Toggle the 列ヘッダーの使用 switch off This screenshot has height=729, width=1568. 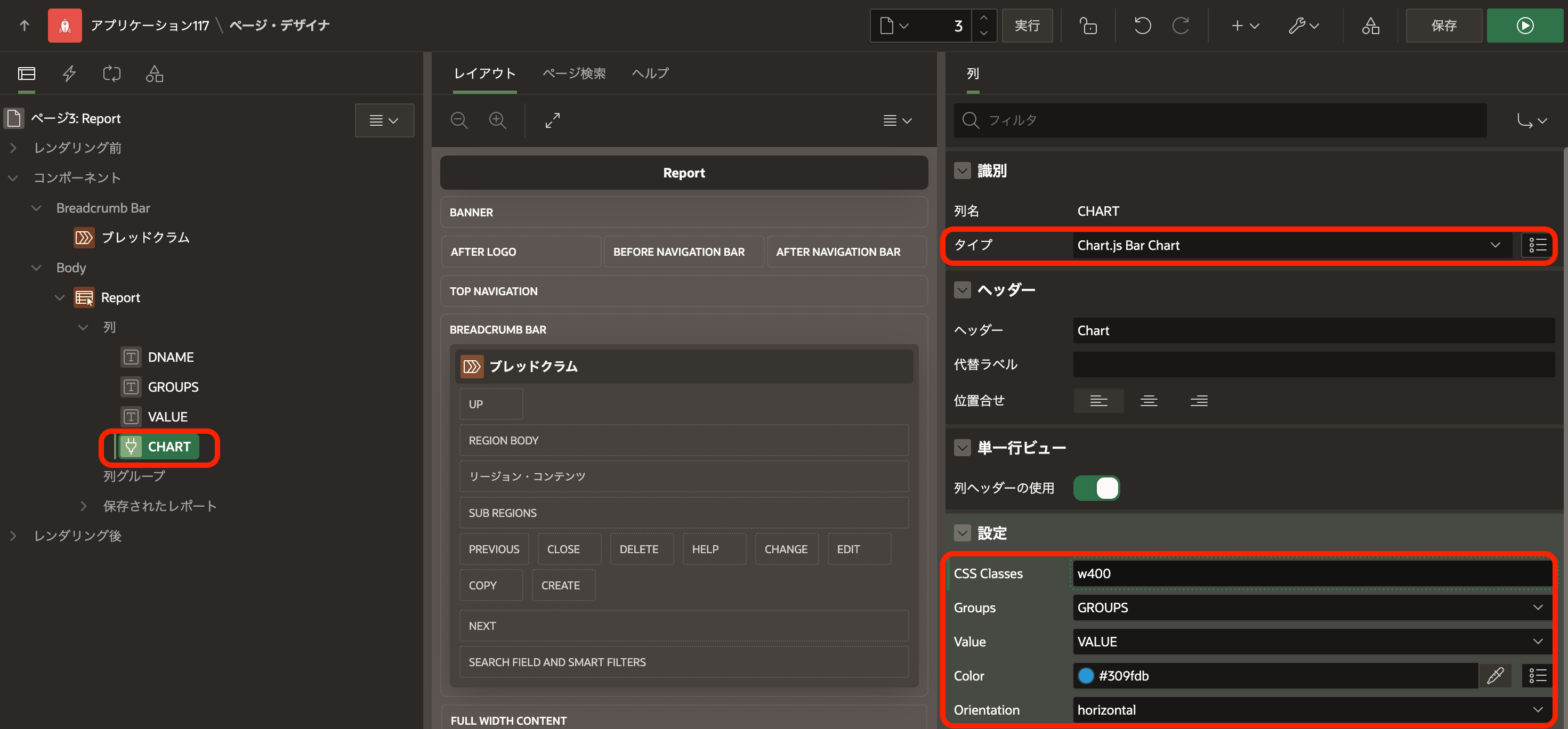(1096, 488)
